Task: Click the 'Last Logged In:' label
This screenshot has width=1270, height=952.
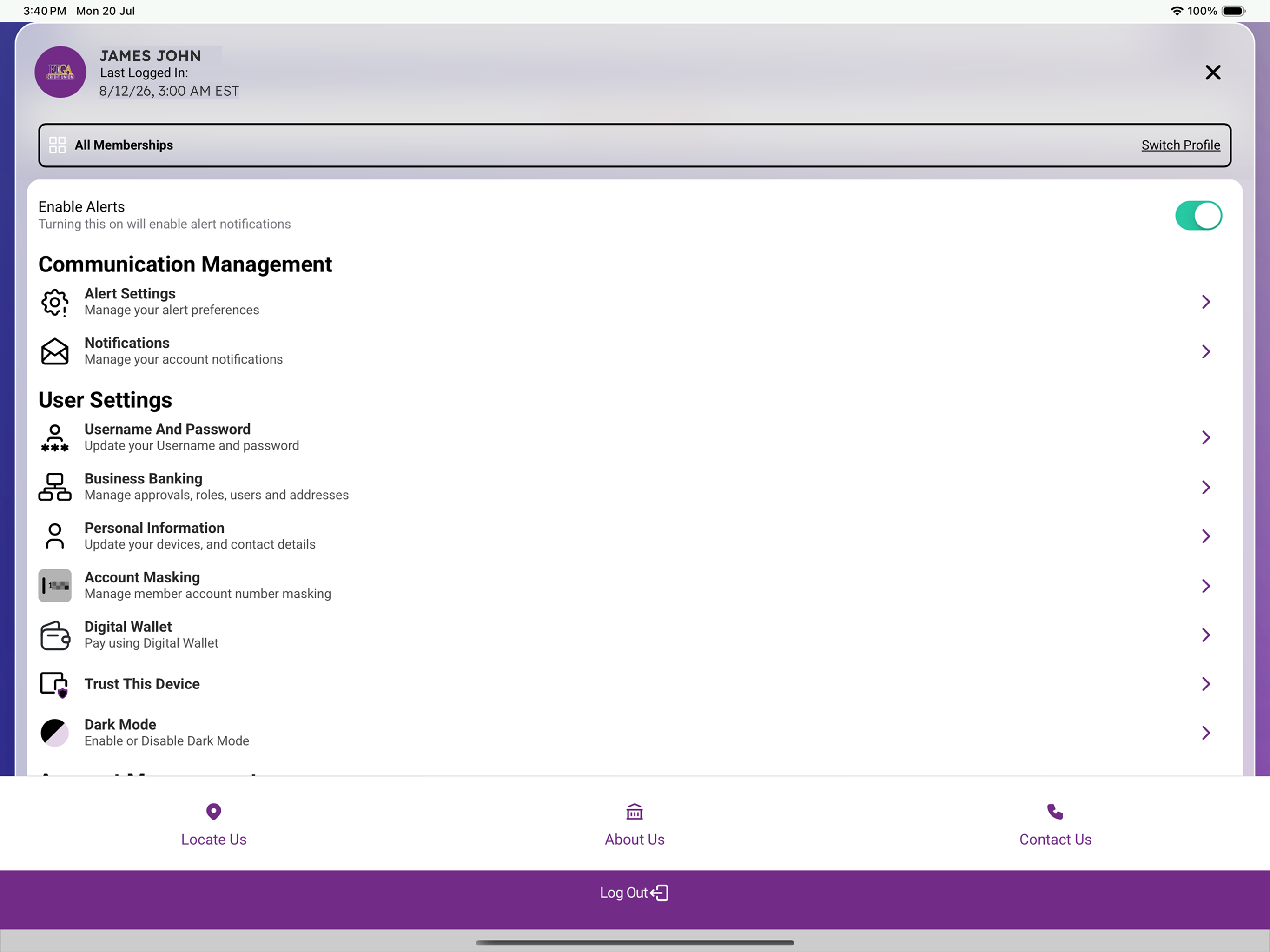Action: point(144,73)
